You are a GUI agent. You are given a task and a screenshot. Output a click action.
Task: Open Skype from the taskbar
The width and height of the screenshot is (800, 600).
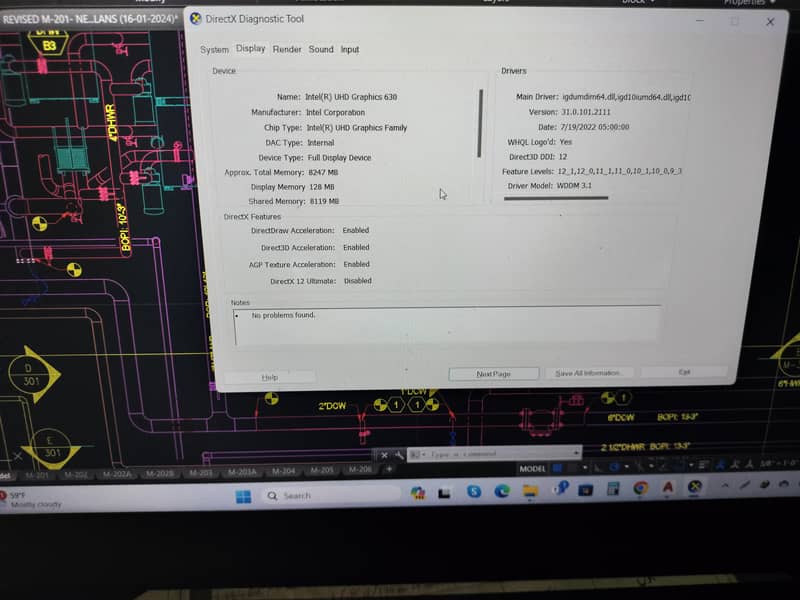pos(474,491)
